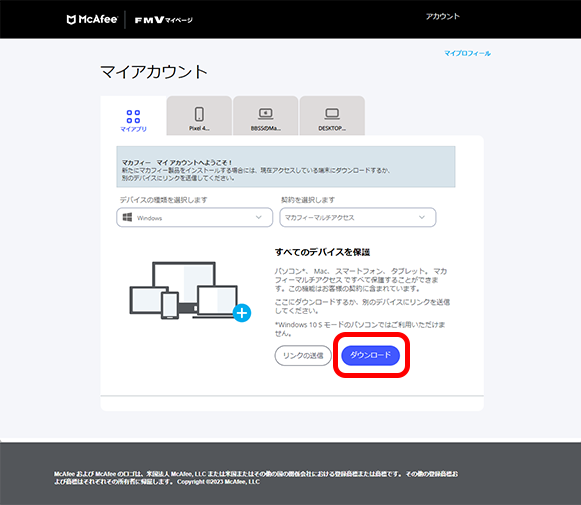Image resolution: width=581 pixels, height=505 pixels.
Task: Click the four-squares マイアプリ icon
Action: [133, 116]
